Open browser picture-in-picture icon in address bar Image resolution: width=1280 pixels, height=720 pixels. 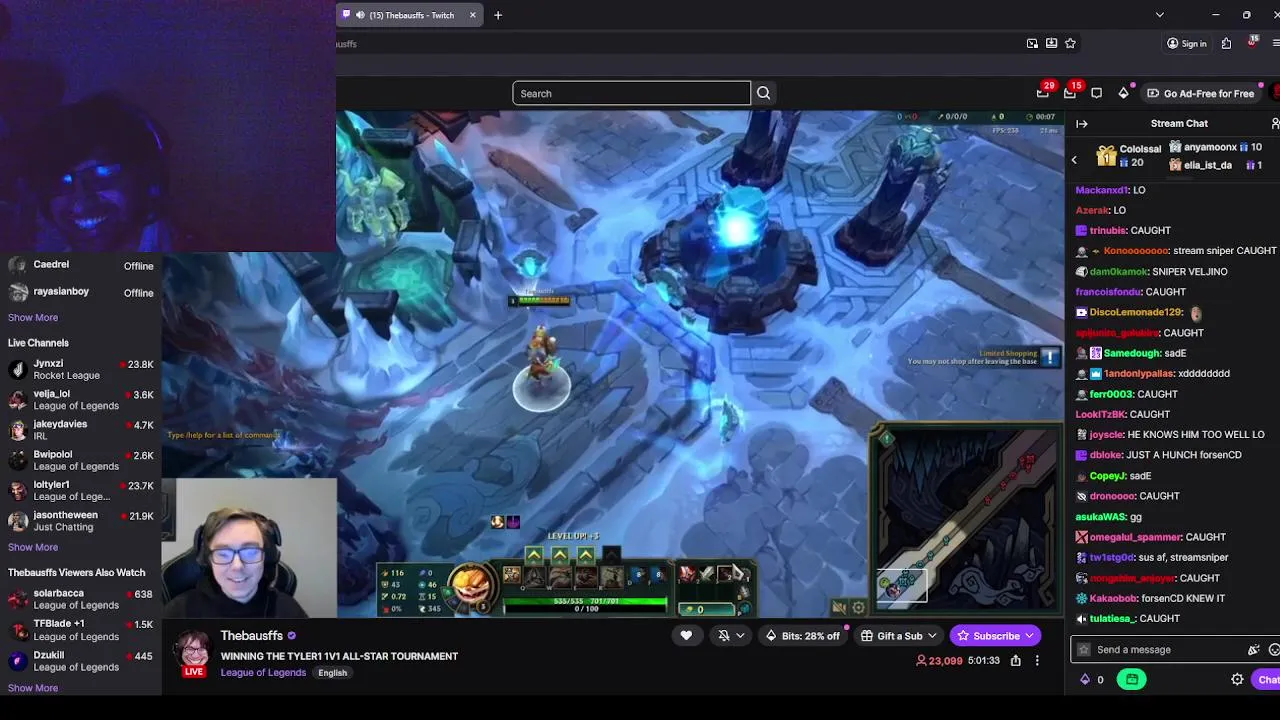[1032, 44]
